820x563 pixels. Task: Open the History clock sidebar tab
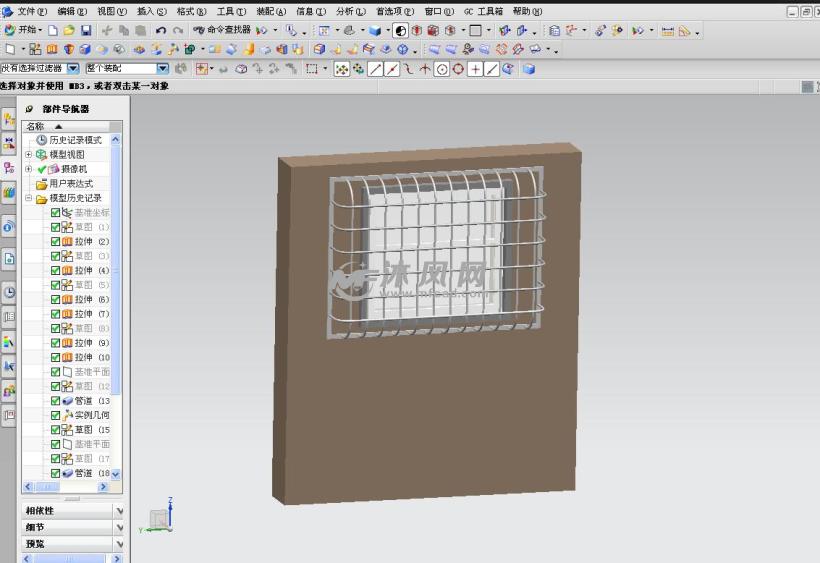pyautogui.click(x=9, y=293)
